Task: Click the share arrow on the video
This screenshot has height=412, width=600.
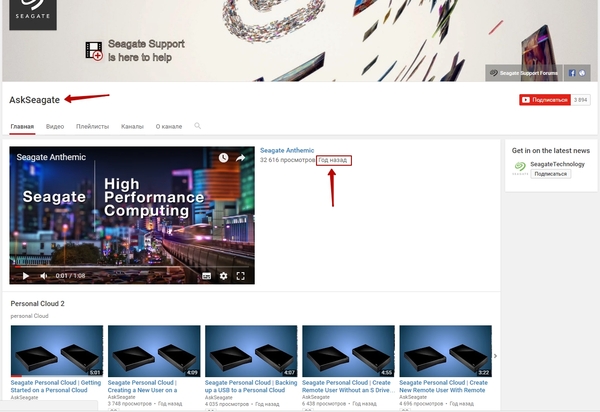Action: click(240, 158)
